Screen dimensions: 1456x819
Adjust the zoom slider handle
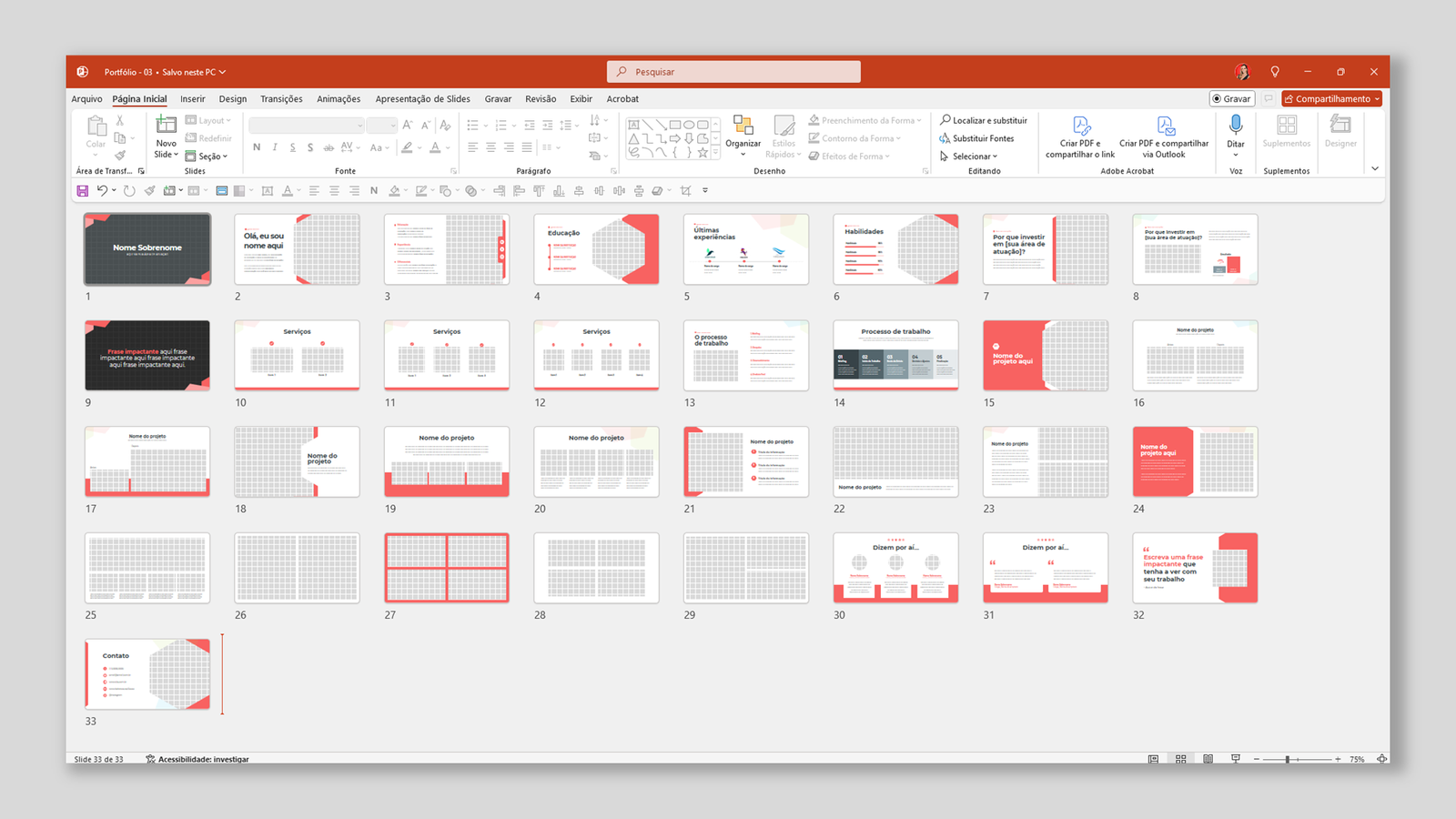(x=1288, y=759)
